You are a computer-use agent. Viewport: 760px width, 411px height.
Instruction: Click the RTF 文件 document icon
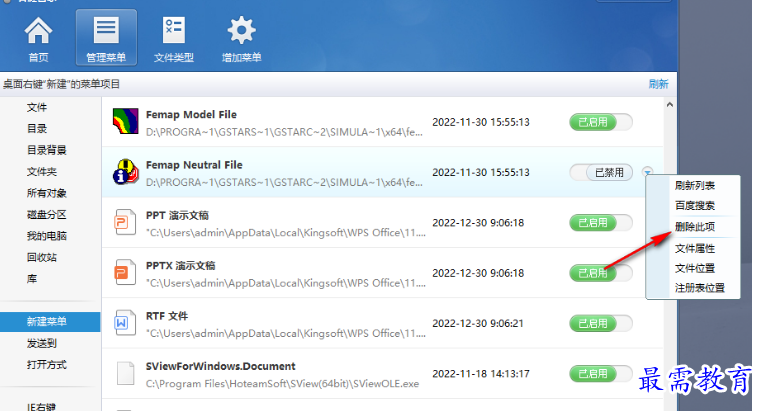point(125,323)
